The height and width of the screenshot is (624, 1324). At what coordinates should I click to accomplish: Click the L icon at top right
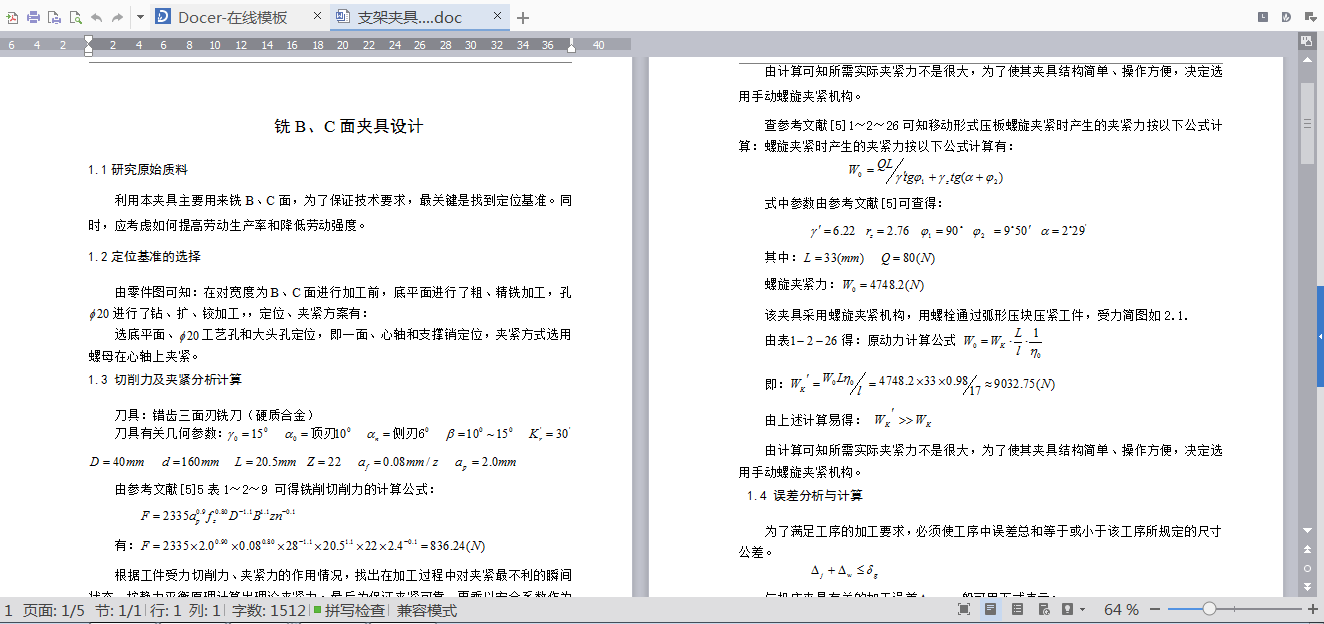1263,16
